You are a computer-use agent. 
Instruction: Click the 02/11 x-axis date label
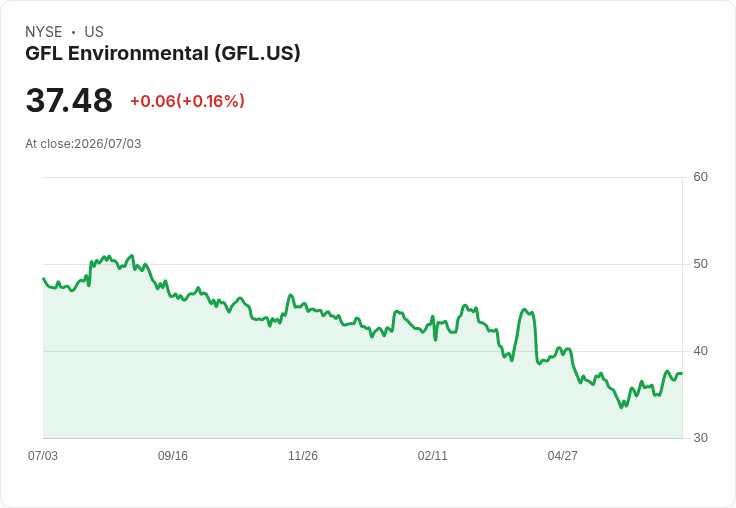pos(432,455)
